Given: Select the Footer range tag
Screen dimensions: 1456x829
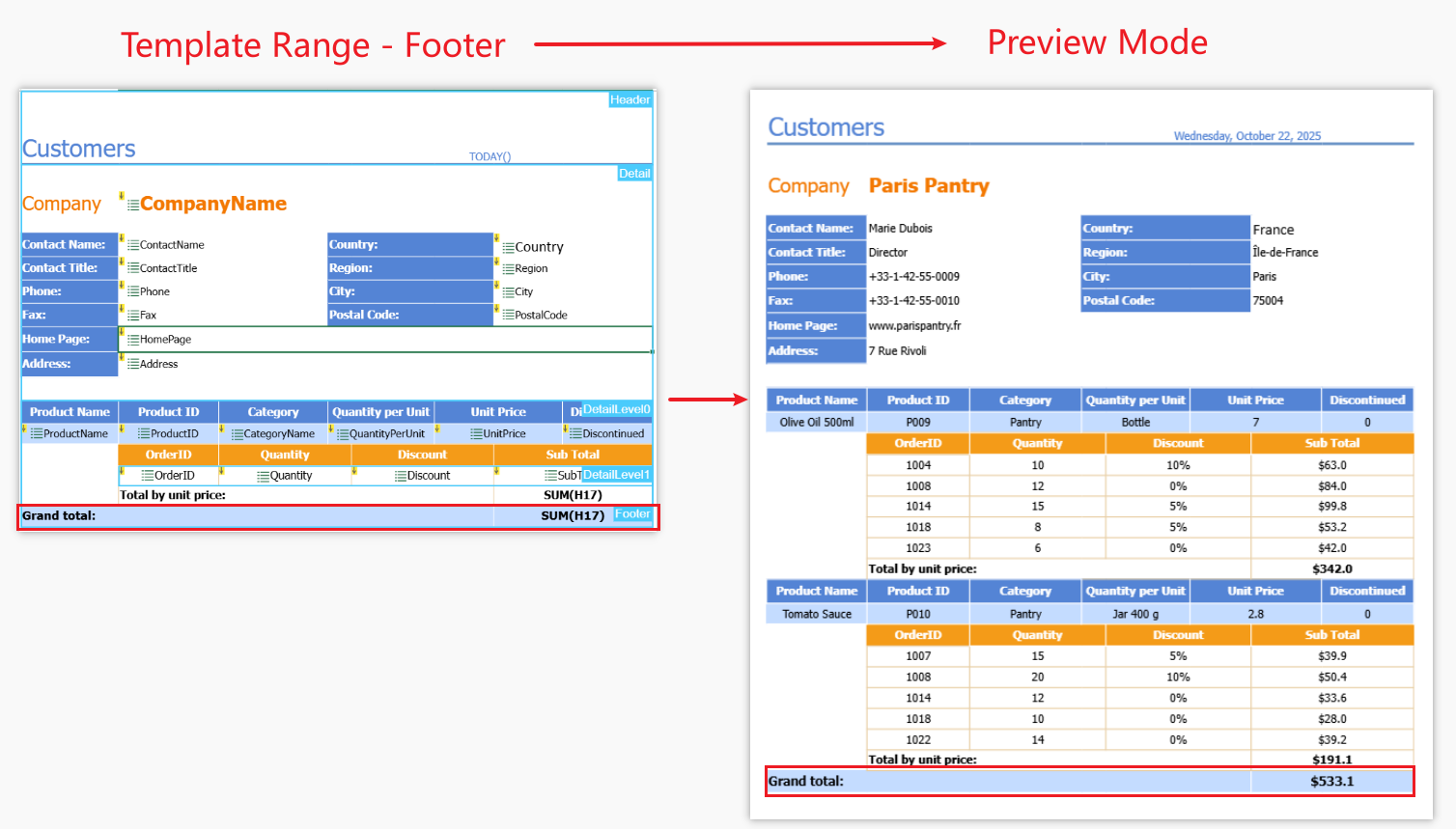Looking at the screenshot, I should pos(632,514).
